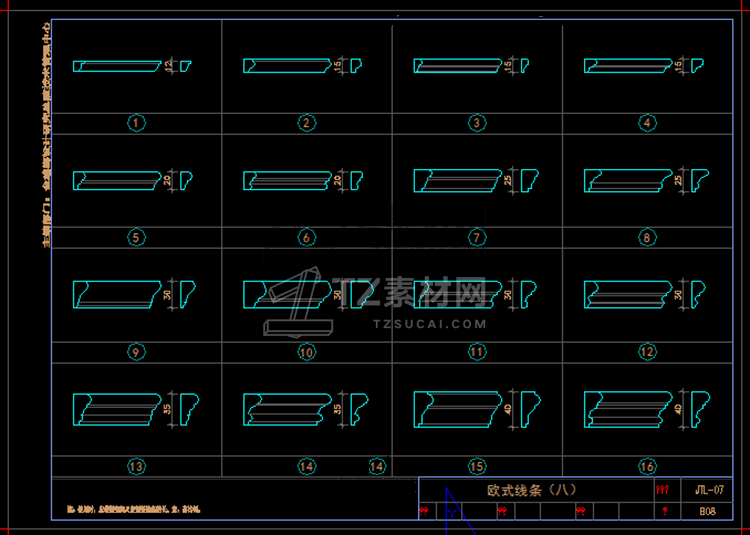
Task: Select molding 13 elevation drawing
Action: 117,410
